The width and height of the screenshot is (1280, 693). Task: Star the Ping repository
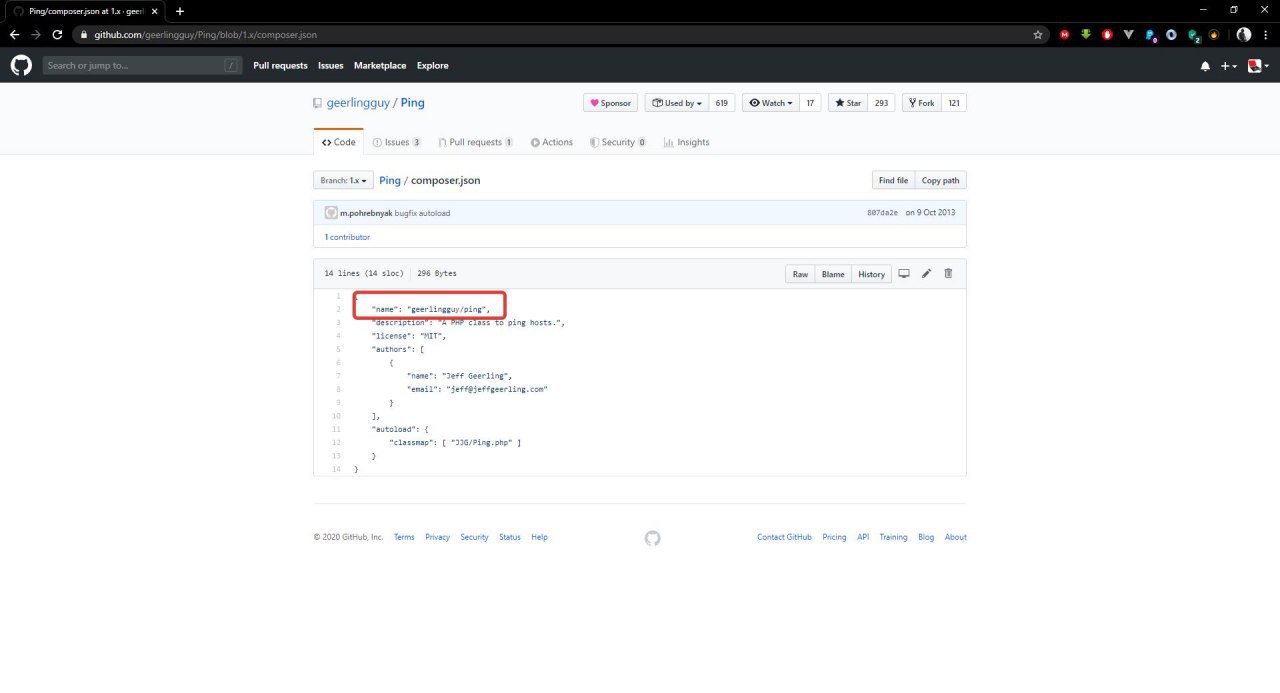pos(848,103)
